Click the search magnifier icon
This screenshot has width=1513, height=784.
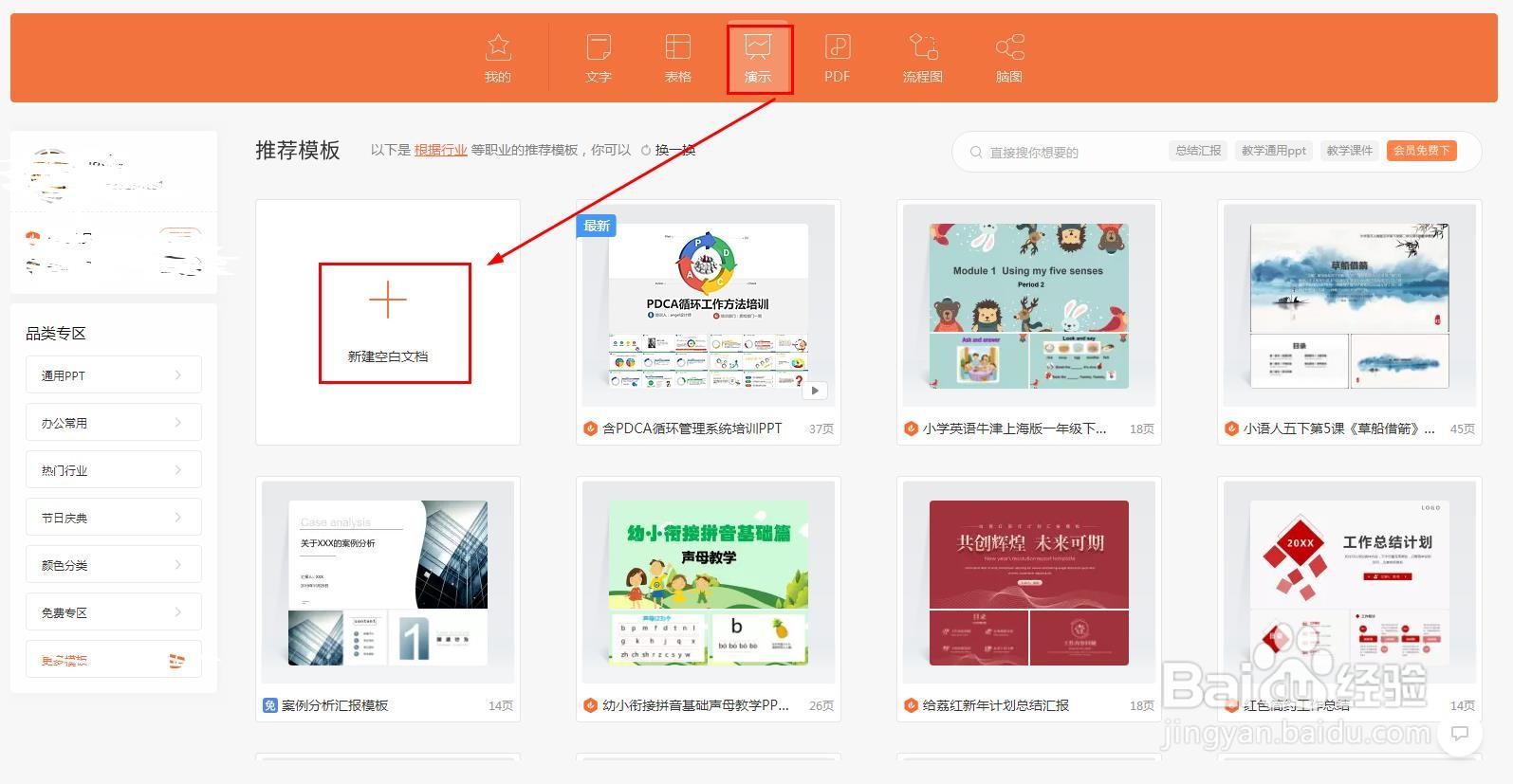point(975,152)
